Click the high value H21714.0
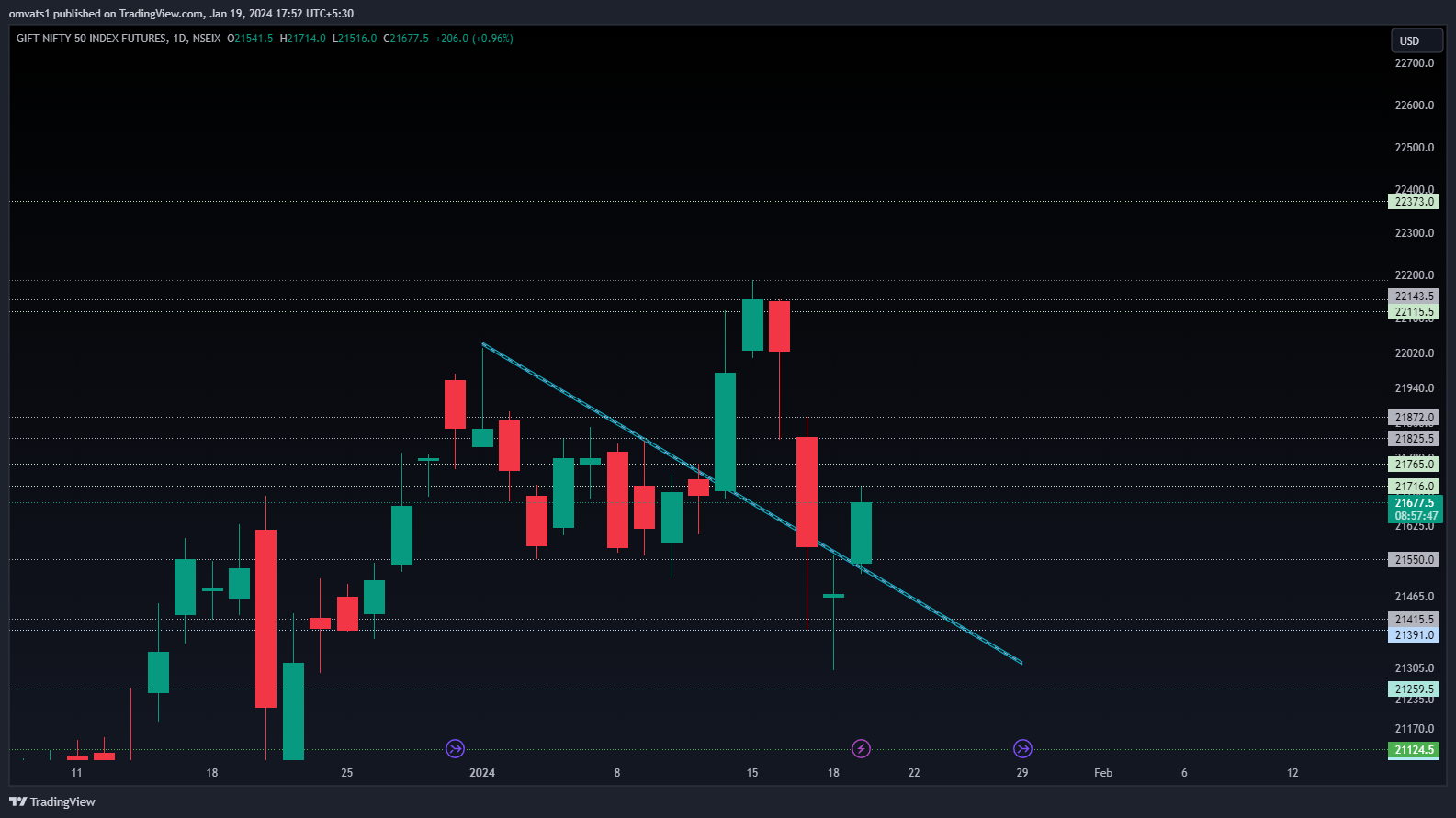This screenshot has width=1456, height=818. tap(302, 39)
